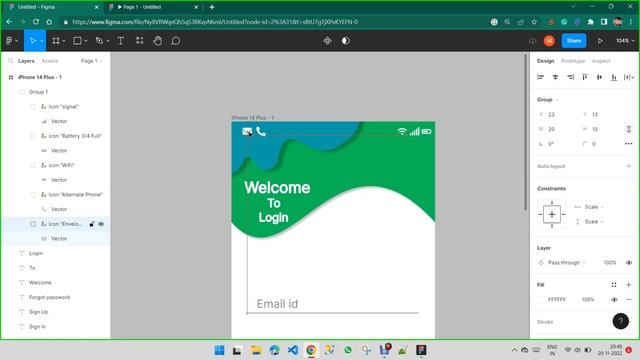Click the user avatar M
The width and height of the screenshot is (640, 360).
click(549, 41)
